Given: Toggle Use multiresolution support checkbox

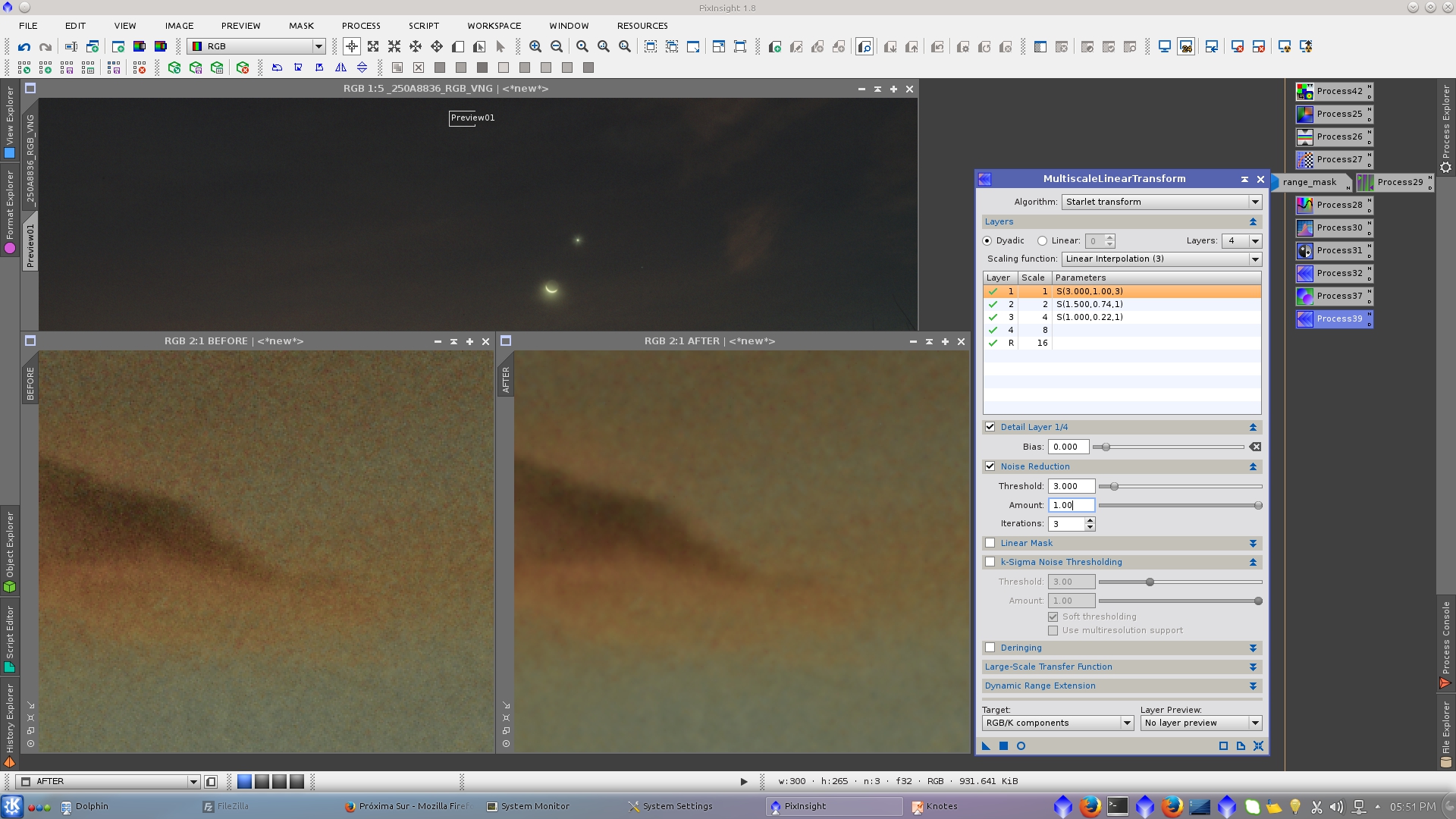Looking at the screenshot, I should tap(1053, 630).
